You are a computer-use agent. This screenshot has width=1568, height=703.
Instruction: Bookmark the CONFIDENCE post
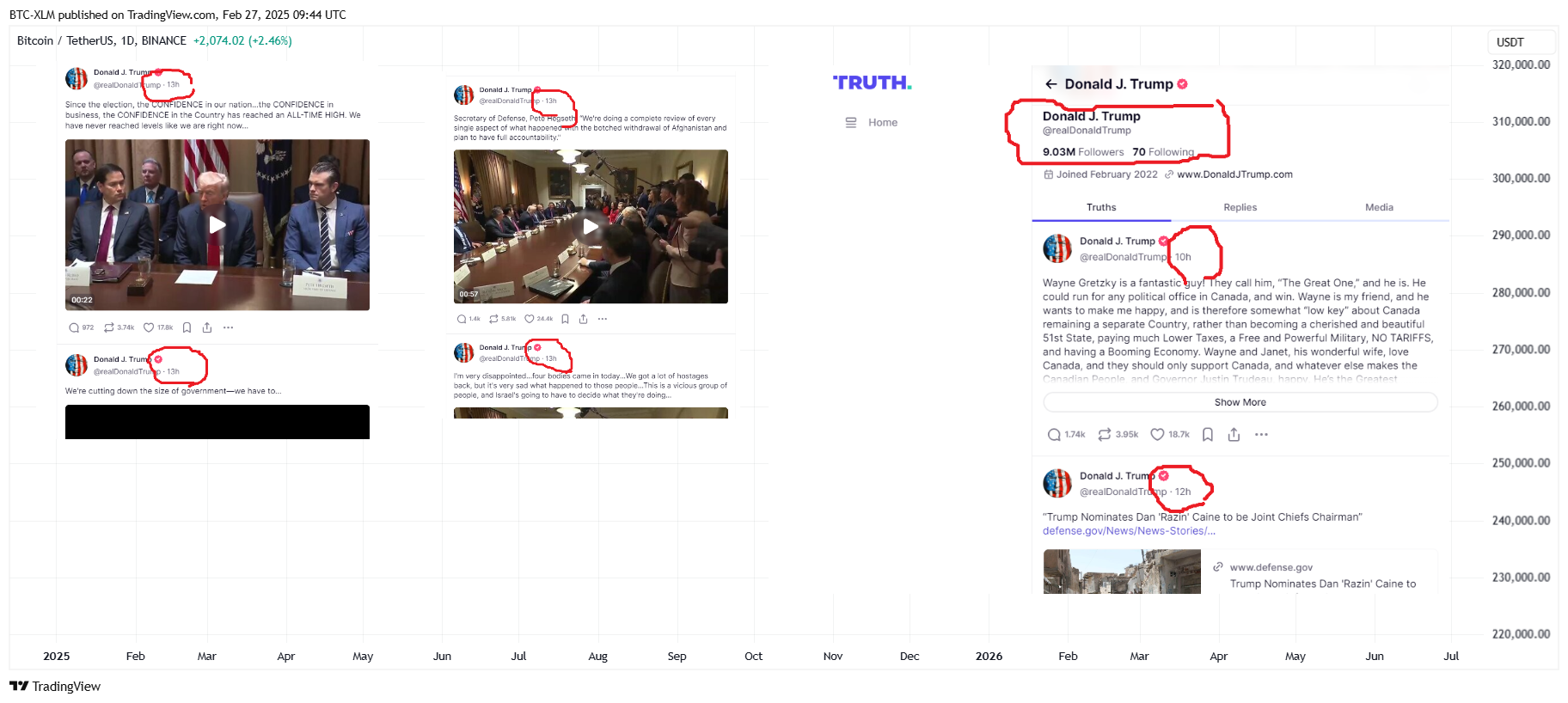(x=187, y=327)
